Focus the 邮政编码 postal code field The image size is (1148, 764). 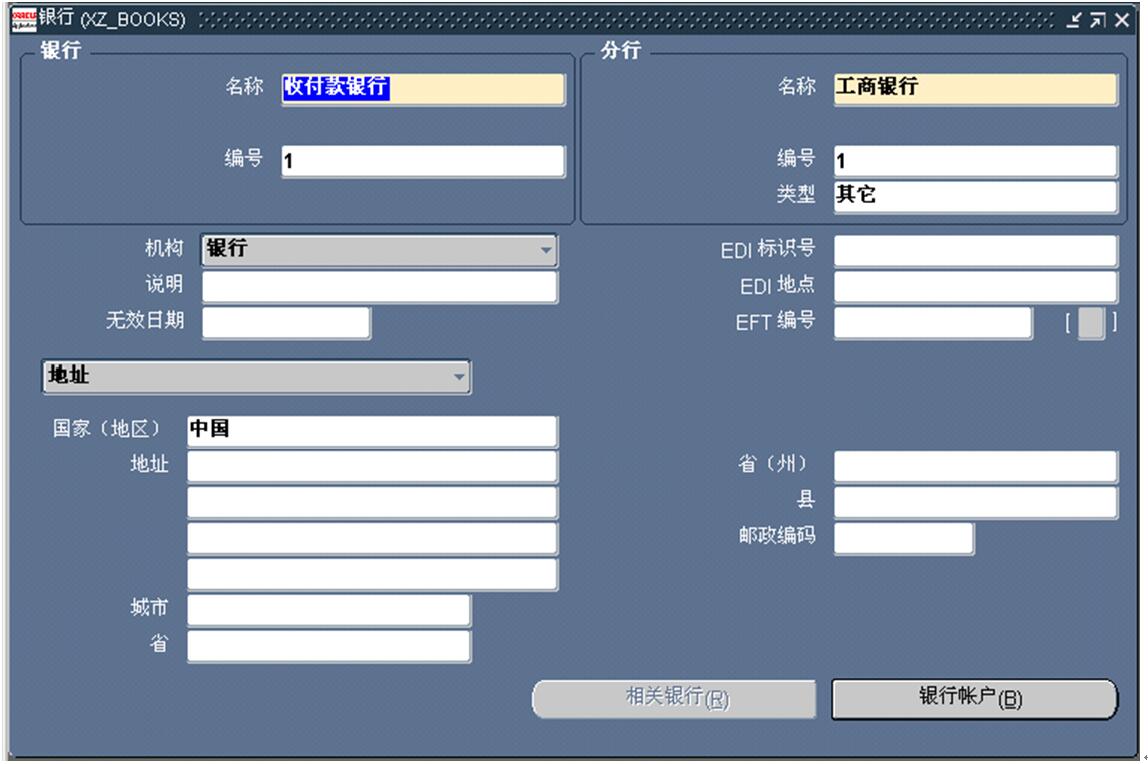click(903, 538)
